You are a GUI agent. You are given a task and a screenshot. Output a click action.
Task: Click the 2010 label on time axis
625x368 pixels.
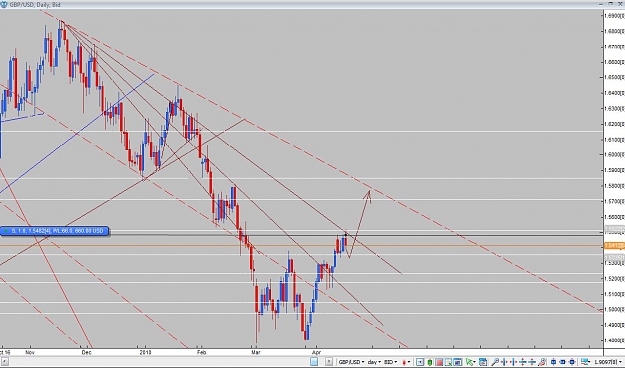coord(146,352)
